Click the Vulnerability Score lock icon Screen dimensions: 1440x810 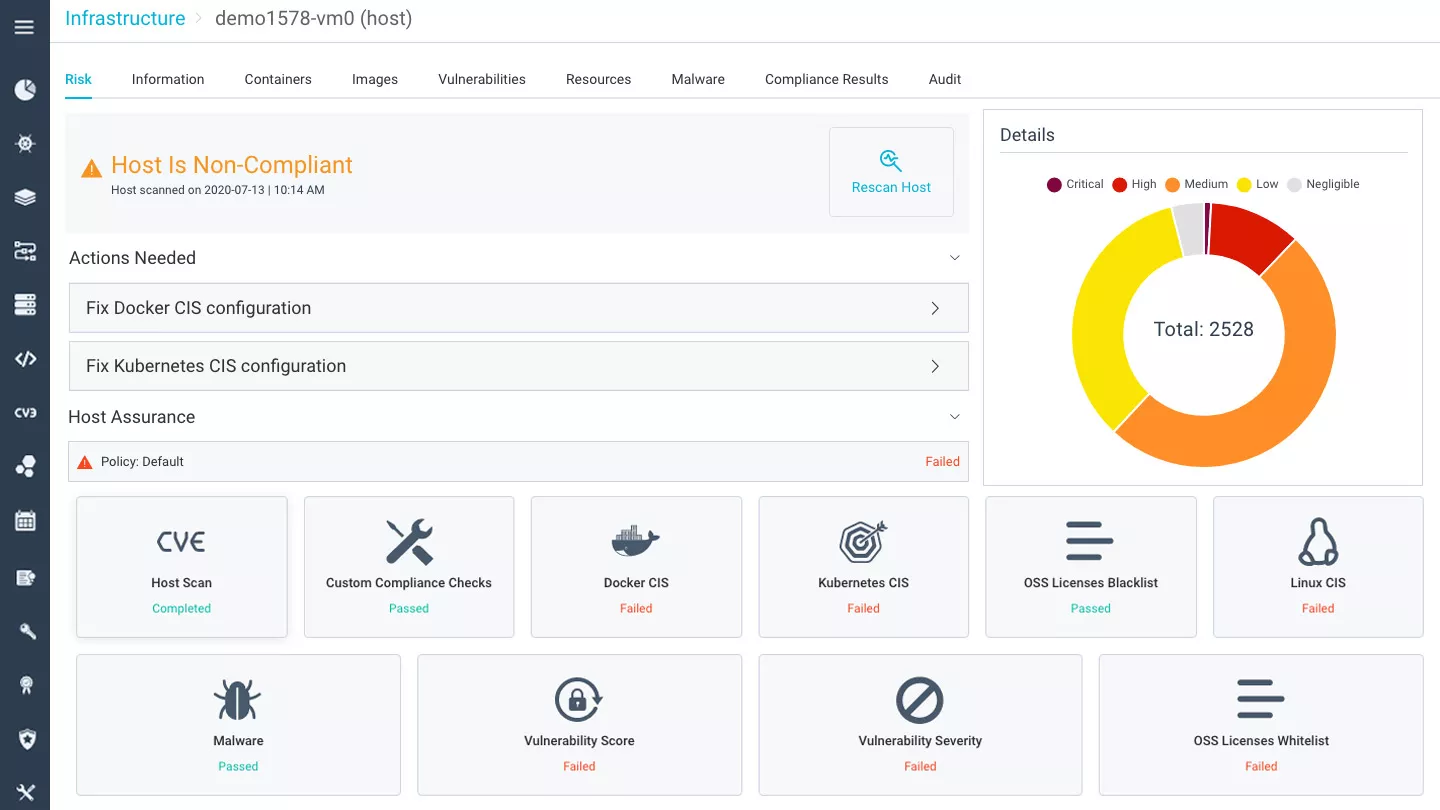coord(579,700)
